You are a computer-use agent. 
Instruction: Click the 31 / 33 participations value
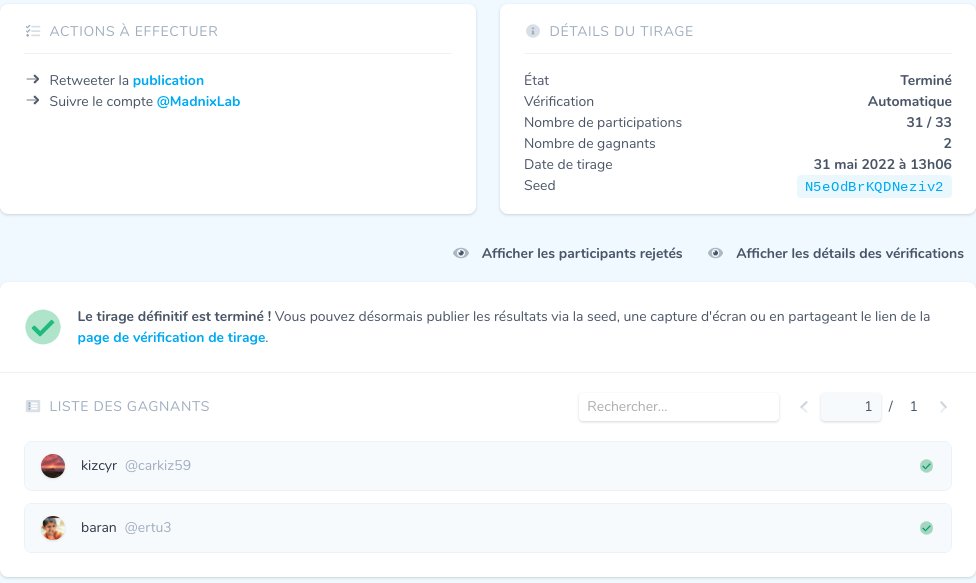[x=929, y=123]
